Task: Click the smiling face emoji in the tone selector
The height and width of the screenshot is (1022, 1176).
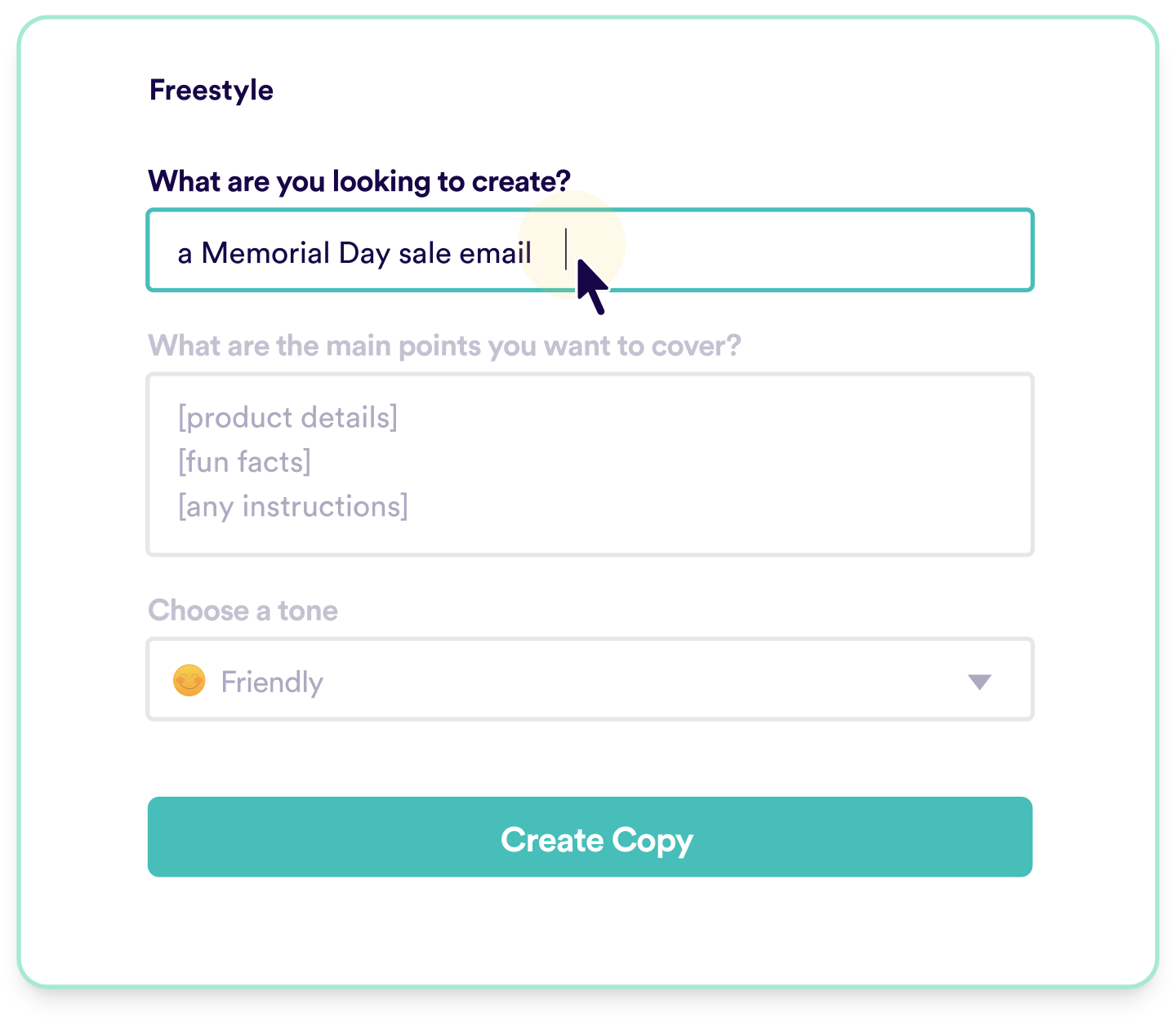Action: [x=189, y=681]
